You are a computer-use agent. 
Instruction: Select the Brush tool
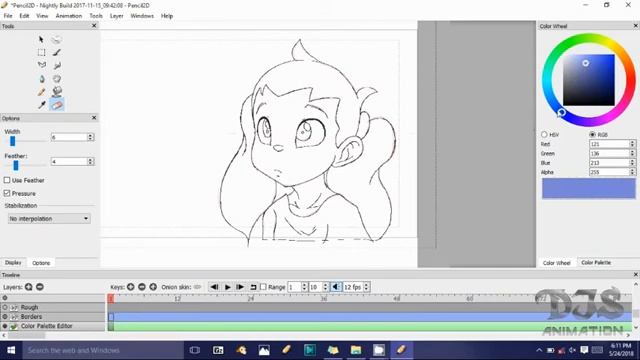click(57, 52)
